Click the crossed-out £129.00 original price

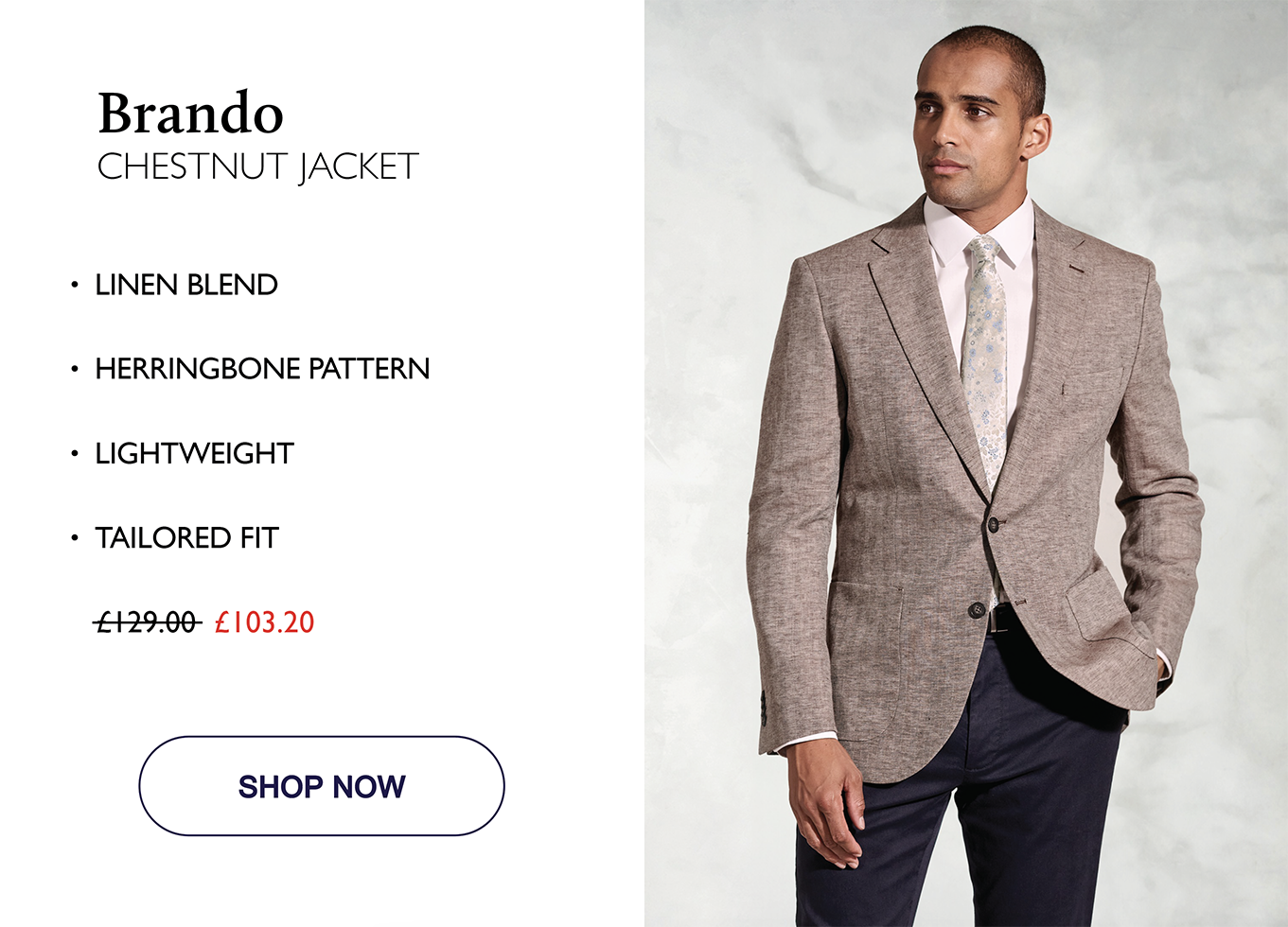[x=148, y=622]
